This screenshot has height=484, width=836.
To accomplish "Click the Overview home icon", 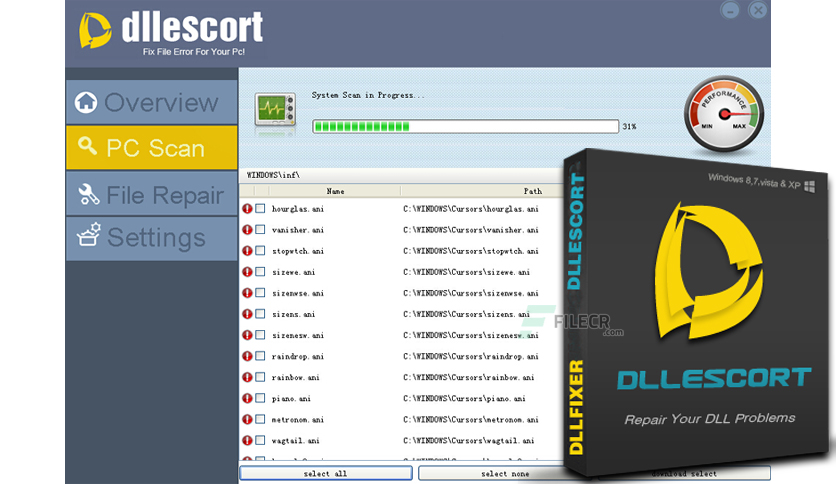I will (86, 102).
